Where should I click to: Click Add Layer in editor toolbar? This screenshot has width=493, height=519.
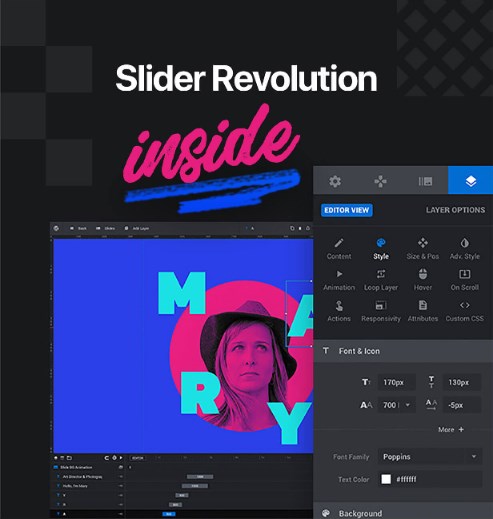coord(137,228)
